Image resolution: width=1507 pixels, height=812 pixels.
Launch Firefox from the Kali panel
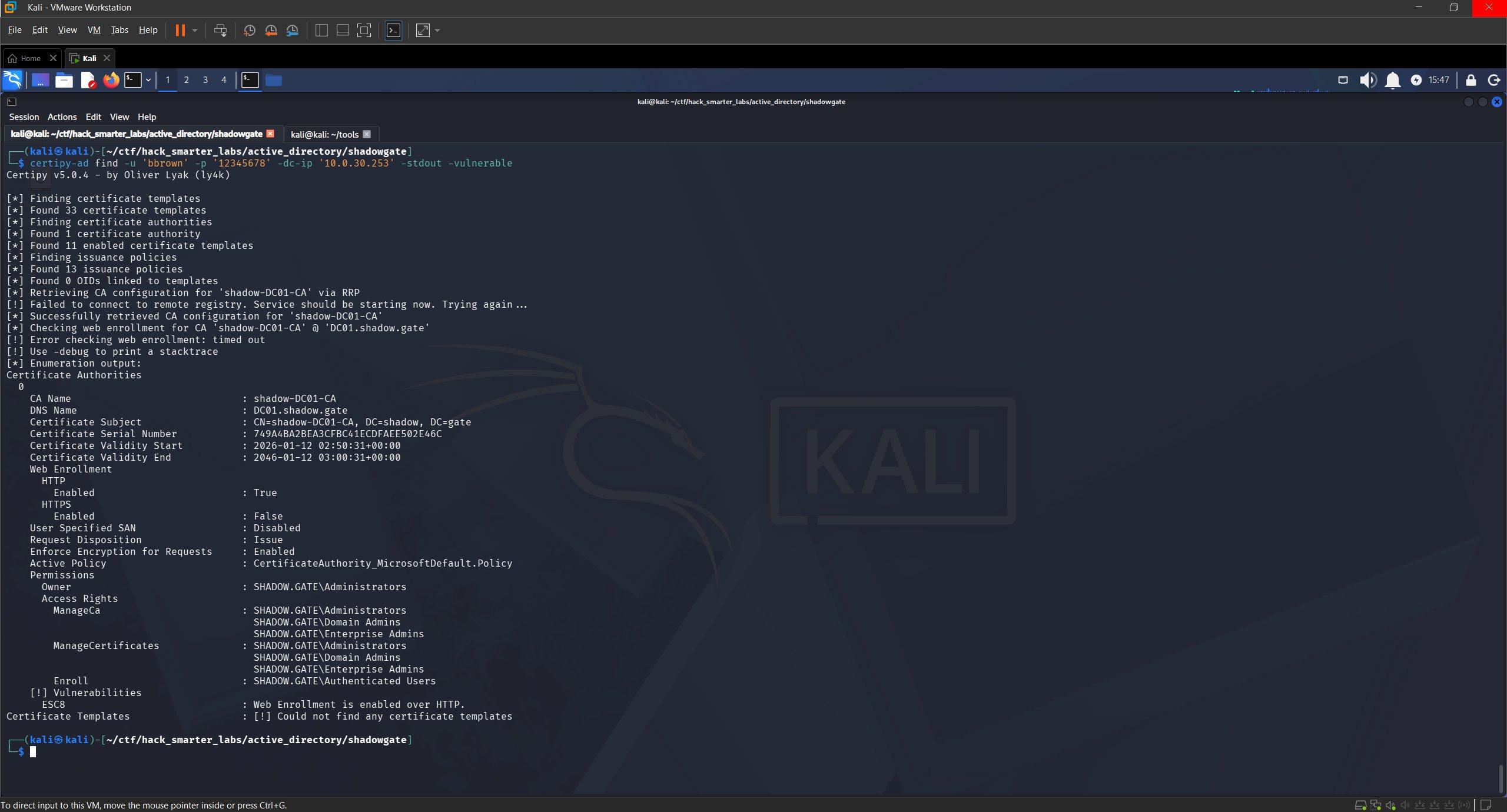[x=111, y=80]
